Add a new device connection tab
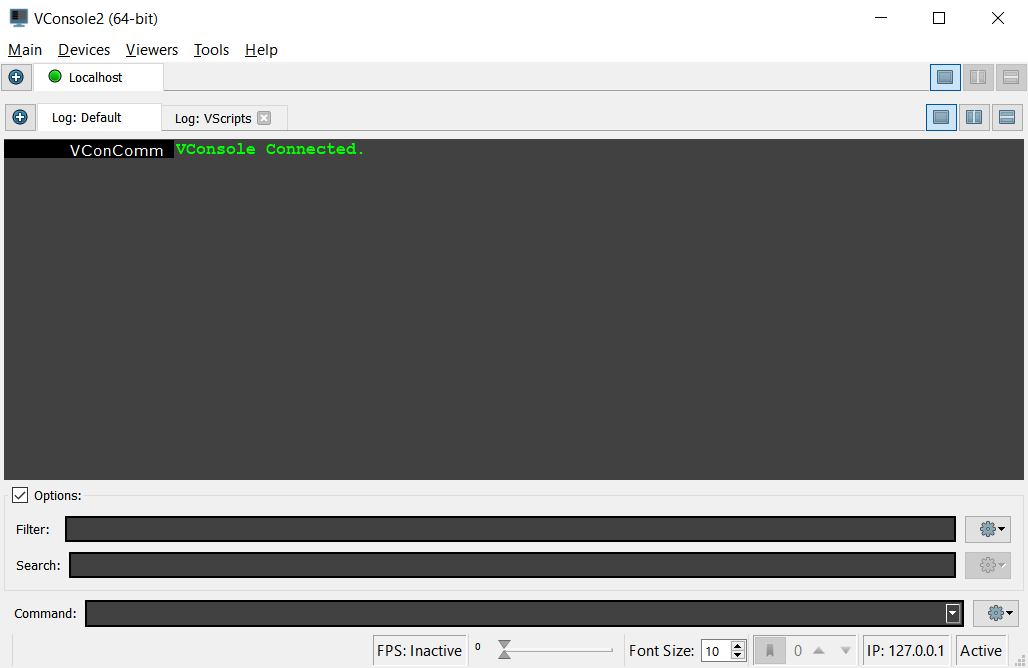Image resolution: width=1028 pixels, height=668 pixels. click(16, 77)
